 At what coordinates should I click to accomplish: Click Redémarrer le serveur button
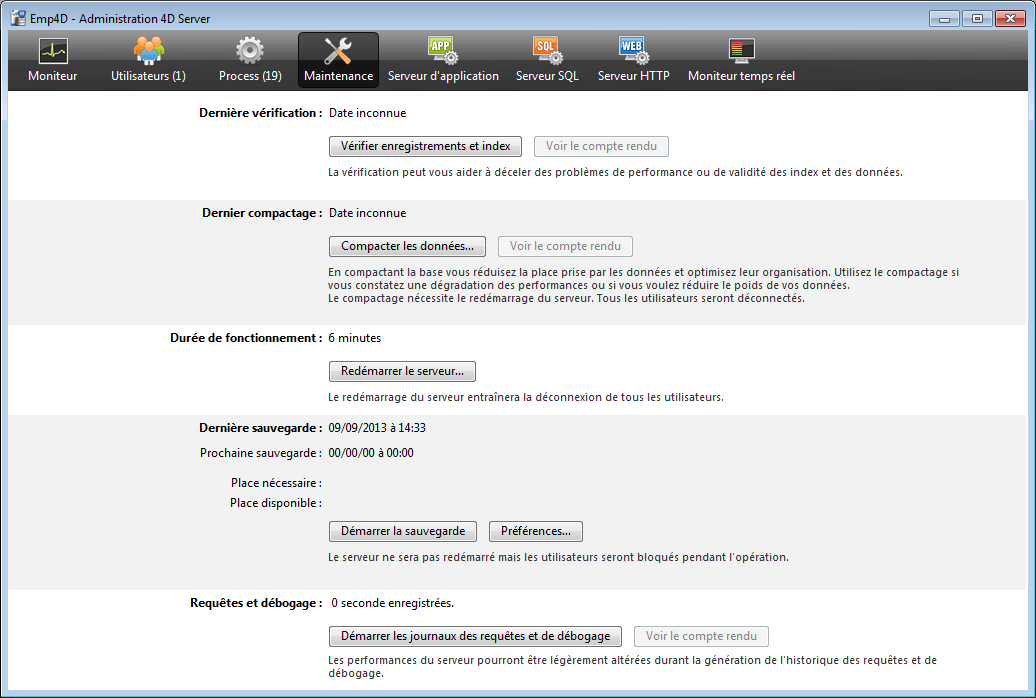pyautogui.click(x=402, y=371)
